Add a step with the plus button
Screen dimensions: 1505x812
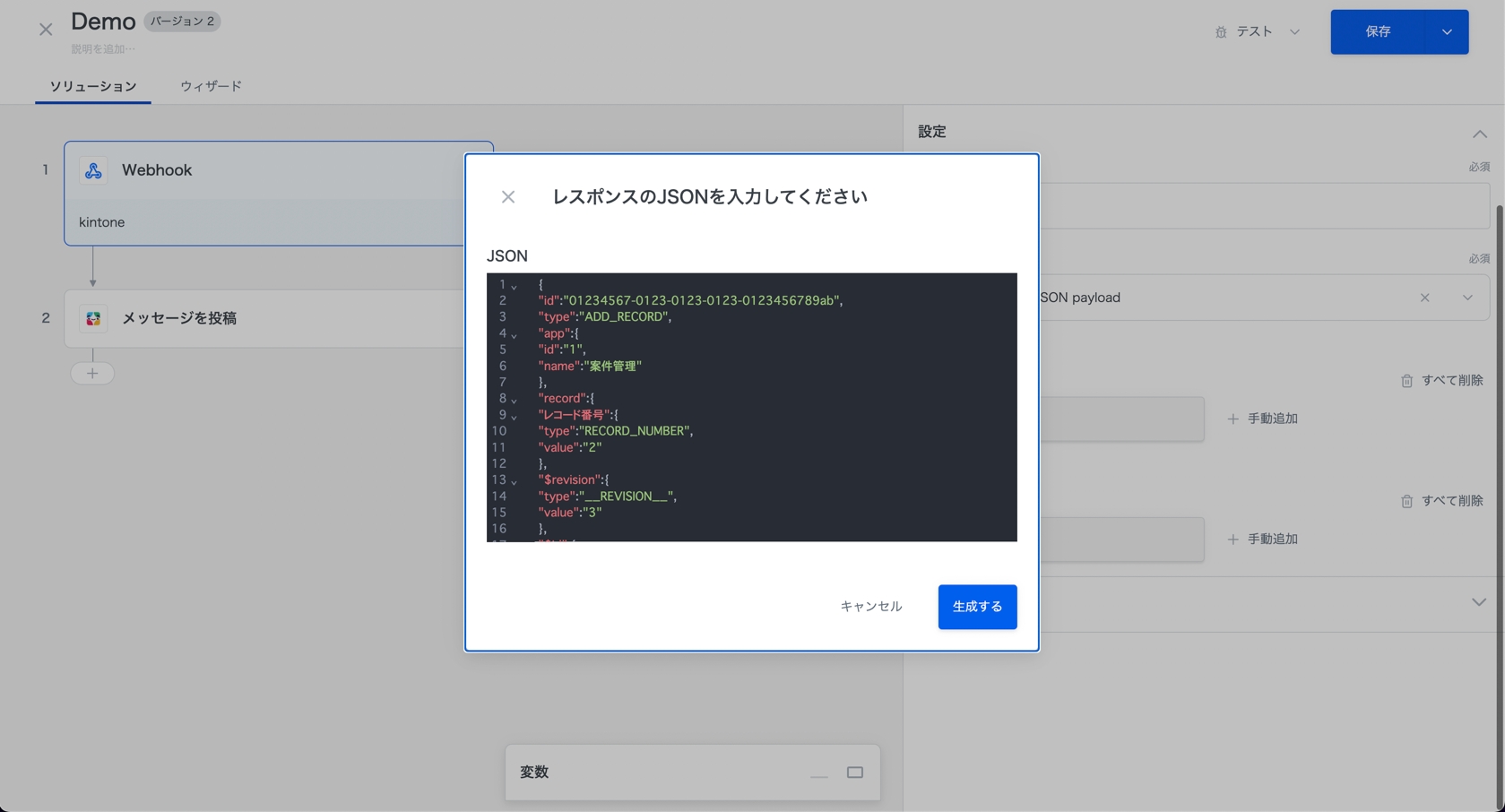click(x=92, y=373)
